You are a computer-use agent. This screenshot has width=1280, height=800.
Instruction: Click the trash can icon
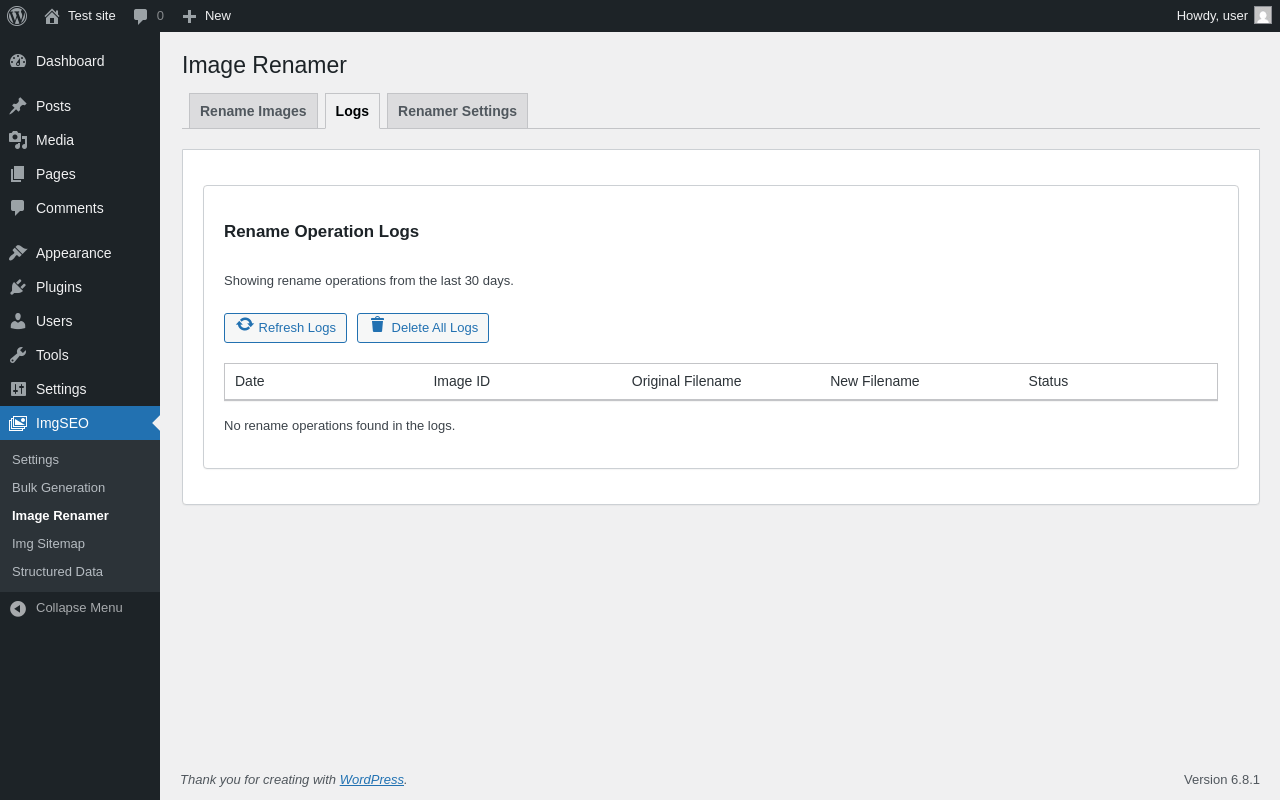click(377, 324)
